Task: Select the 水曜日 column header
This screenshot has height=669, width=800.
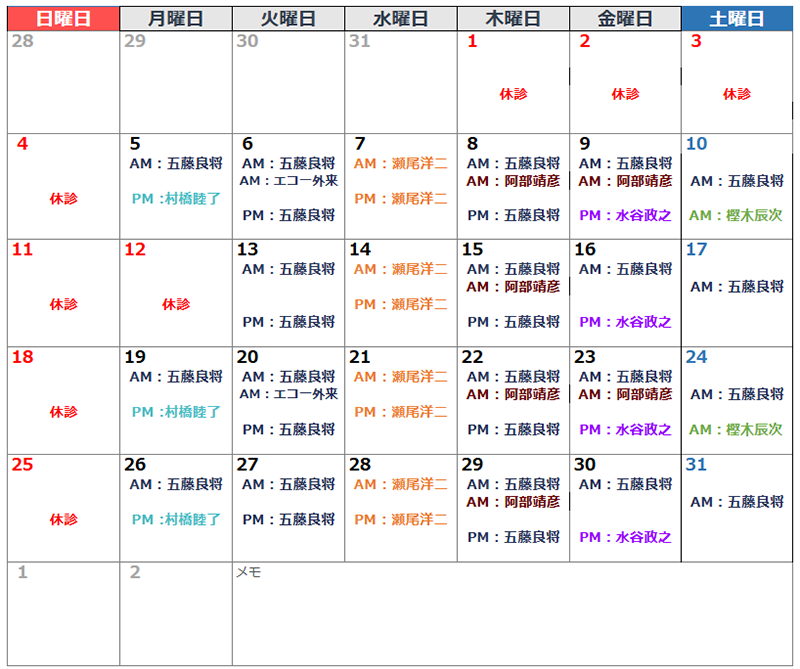Action: pyautogui.click(x=400, y=18)
